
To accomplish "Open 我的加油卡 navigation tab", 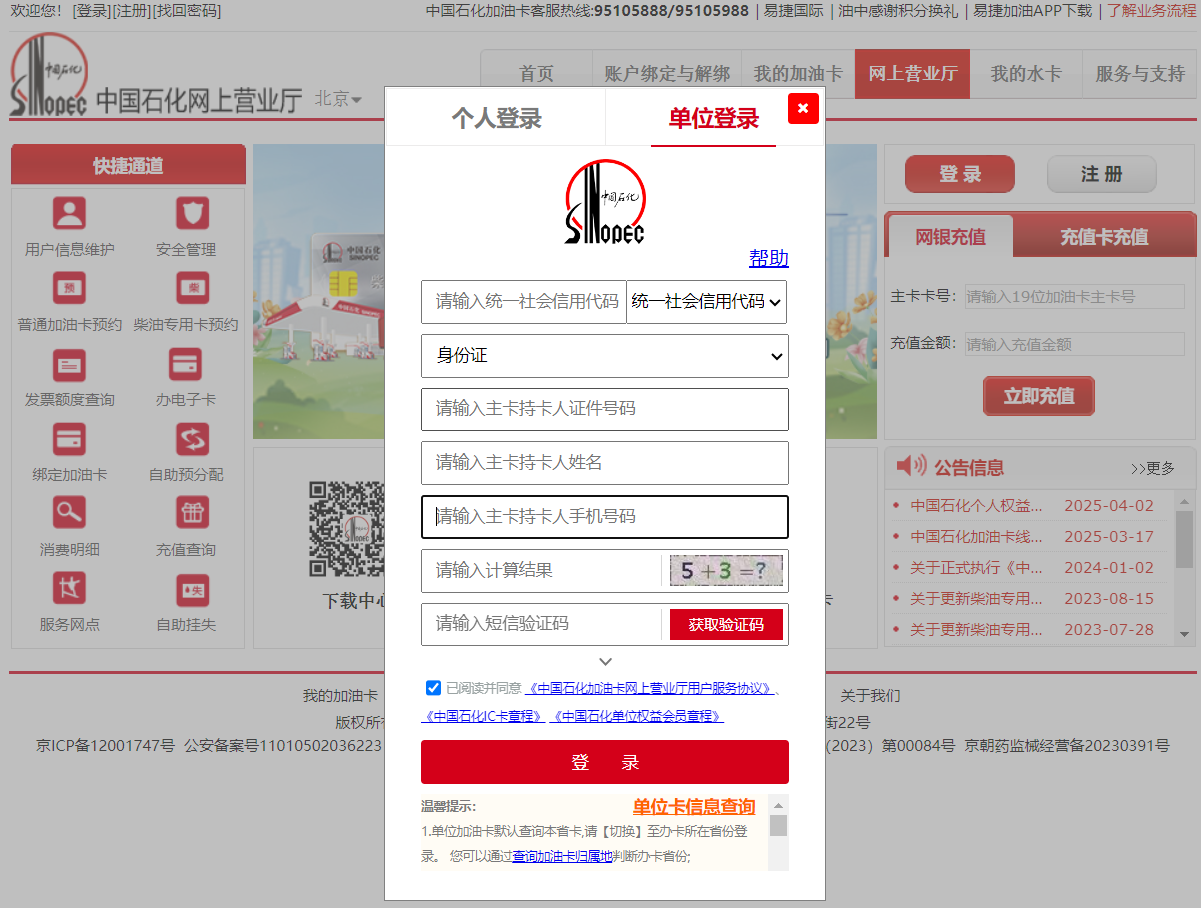I will 798,74.
